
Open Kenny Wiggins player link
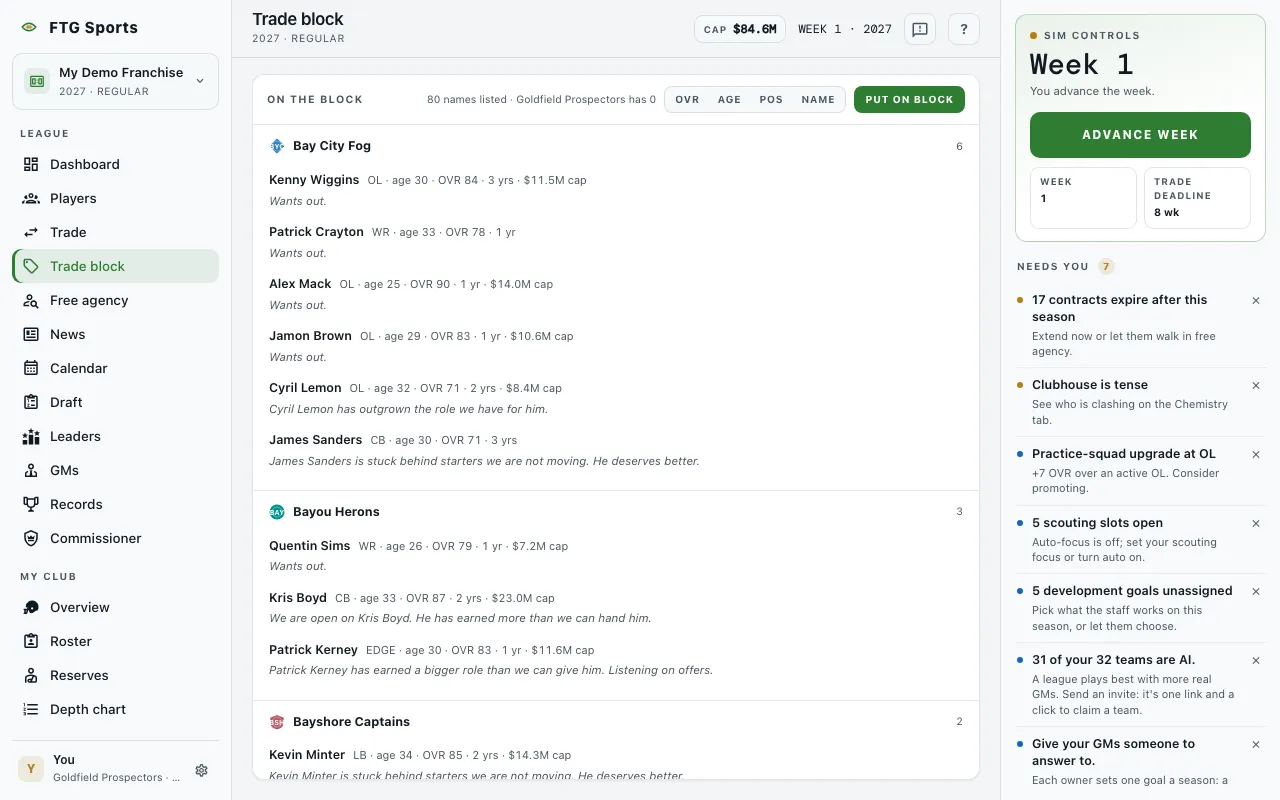coord(314,180)
